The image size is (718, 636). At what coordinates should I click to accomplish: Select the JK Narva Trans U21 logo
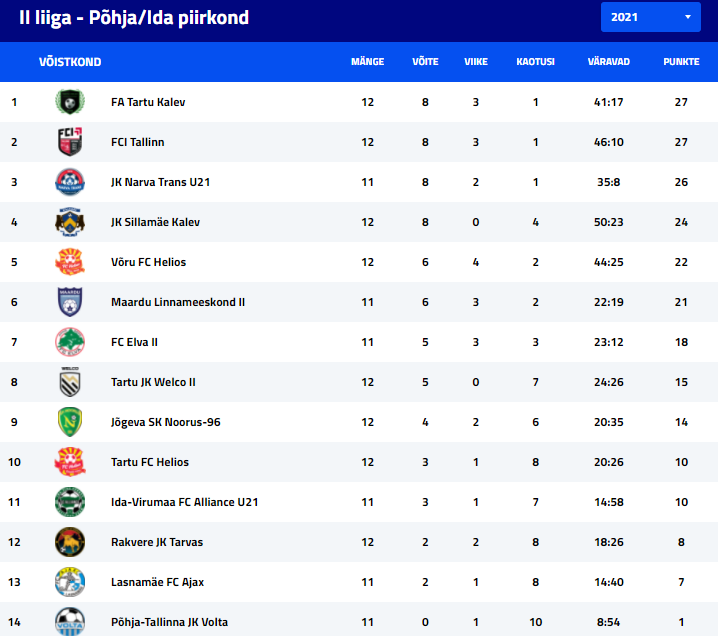click(70, 182)
